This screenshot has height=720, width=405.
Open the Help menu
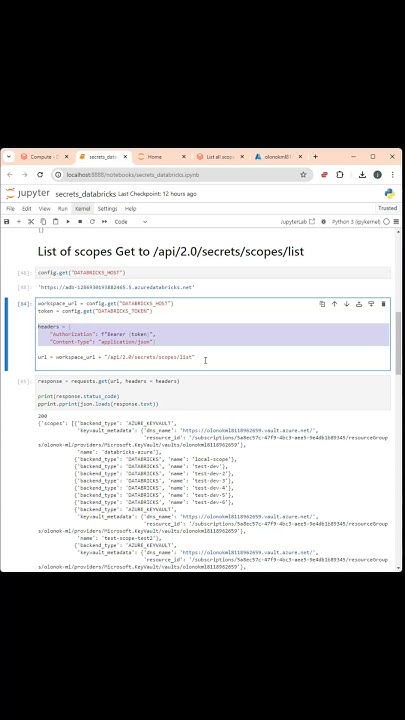point(130,208)
